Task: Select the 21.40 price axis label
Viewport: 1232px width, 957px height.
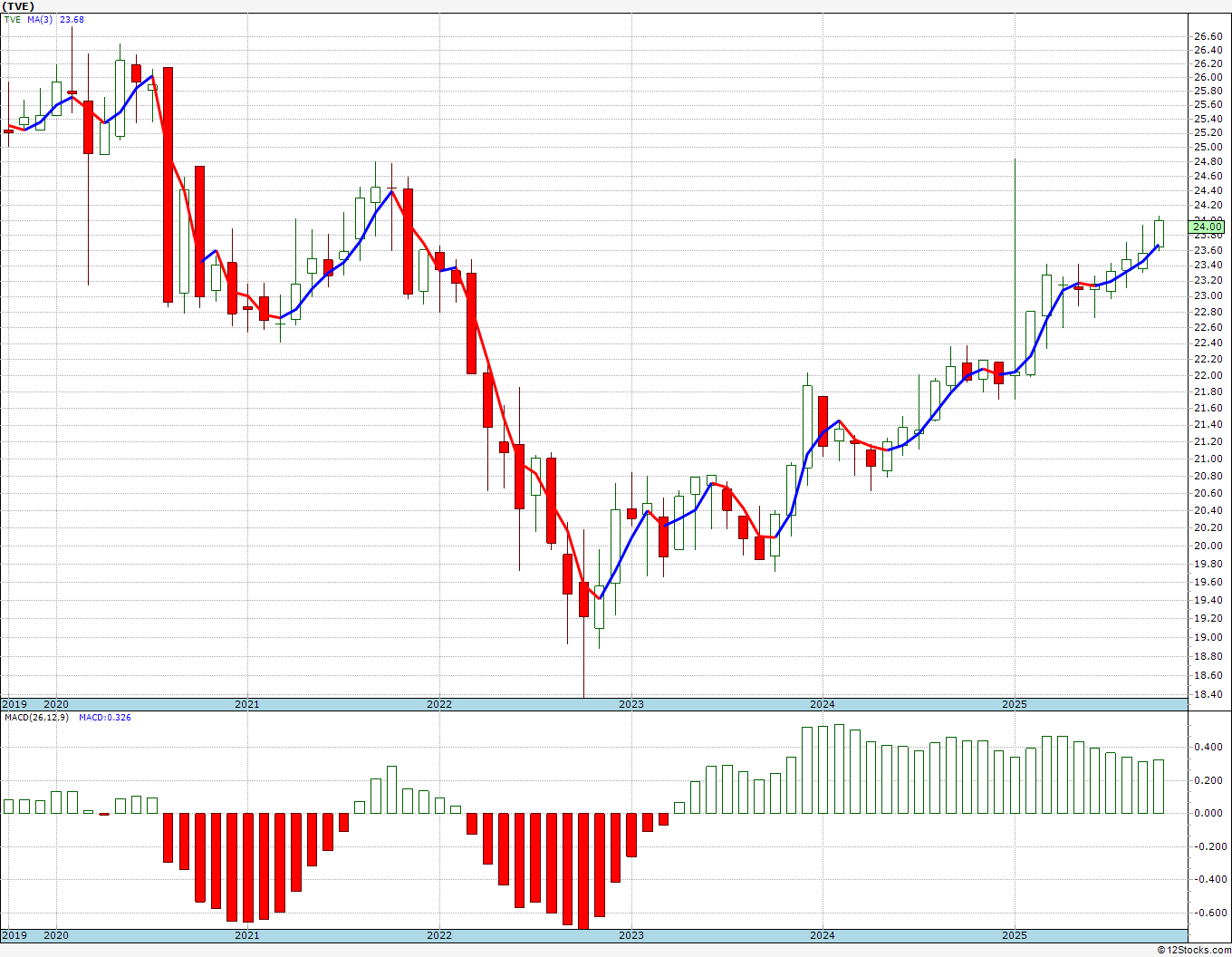Action: [1208, 424]
